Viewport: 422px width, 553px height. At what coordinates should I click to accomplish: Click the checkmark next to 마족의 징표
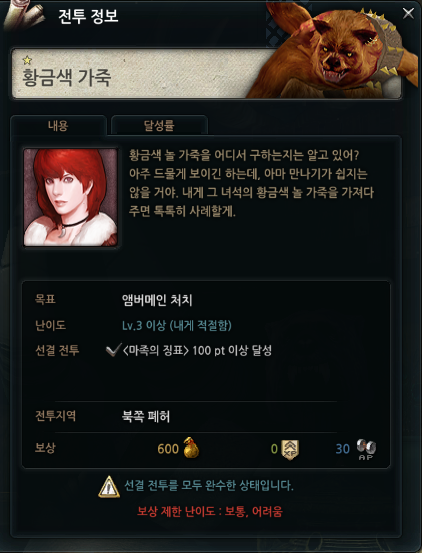click(x=113, y=350)
